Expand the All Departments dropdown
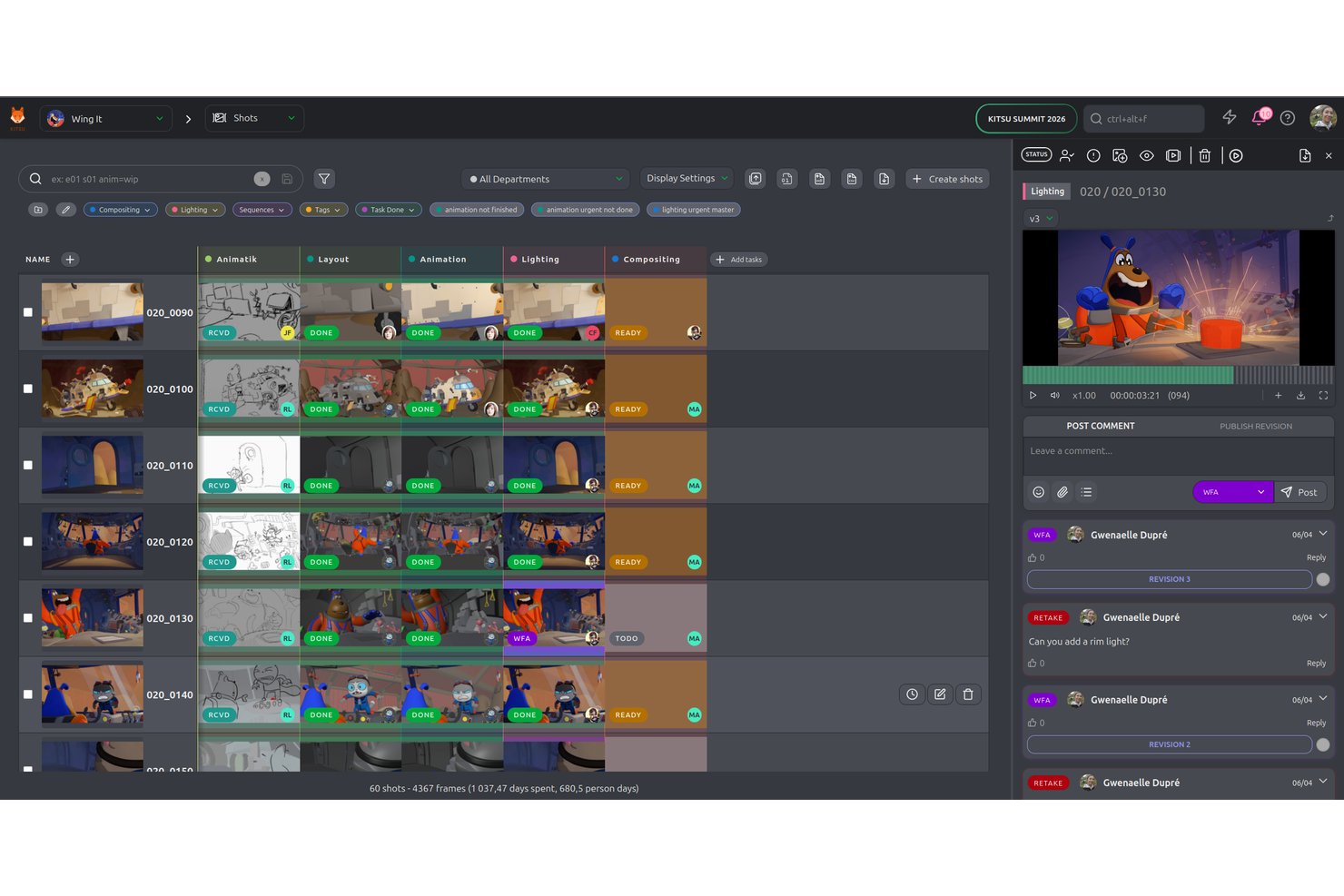Viewport: 1344px width, 896px height. click(x=546, y=179)
